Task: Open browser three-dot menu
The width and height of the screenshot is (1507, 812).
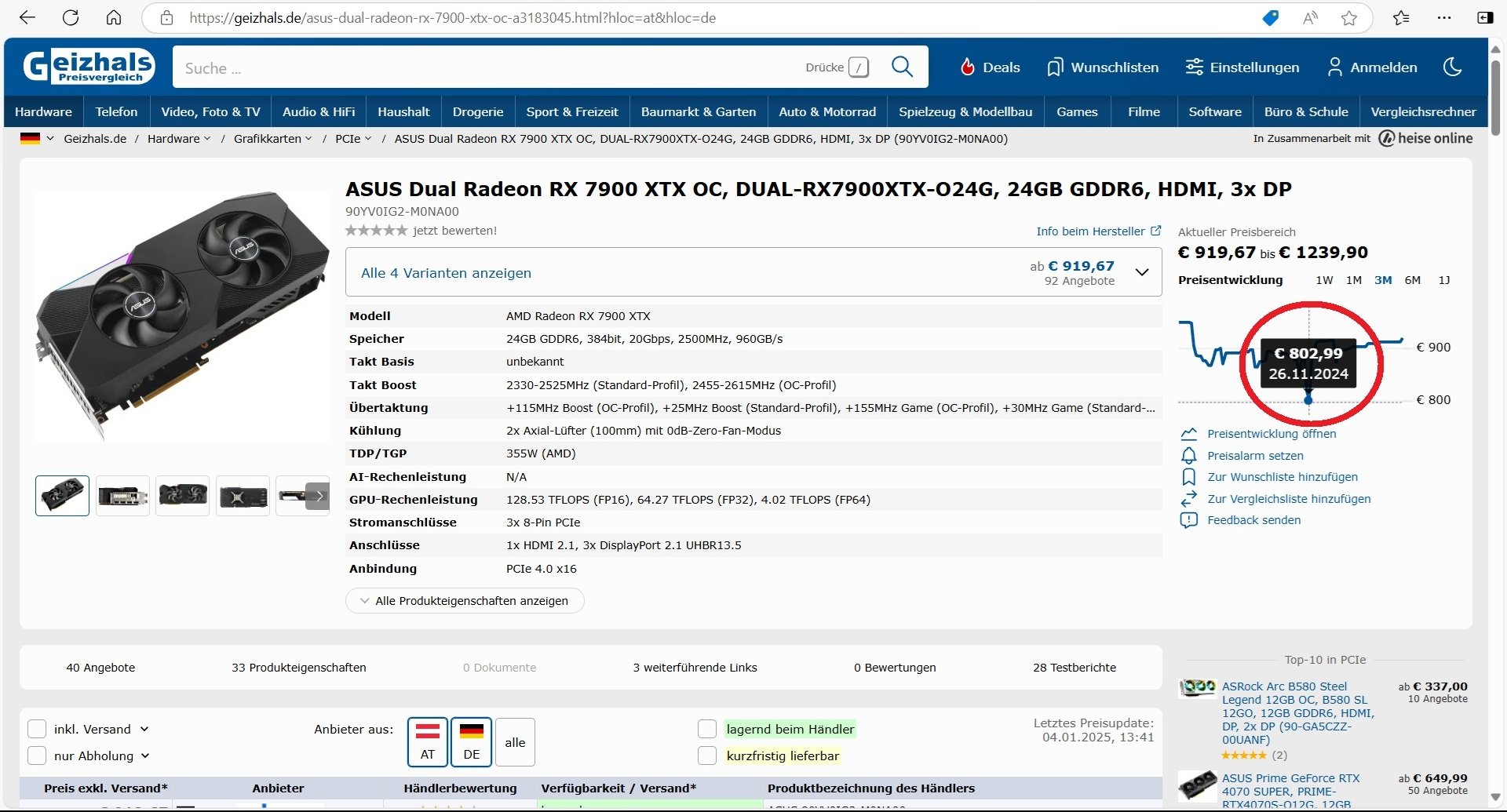Action: [x=1444, y=17]
